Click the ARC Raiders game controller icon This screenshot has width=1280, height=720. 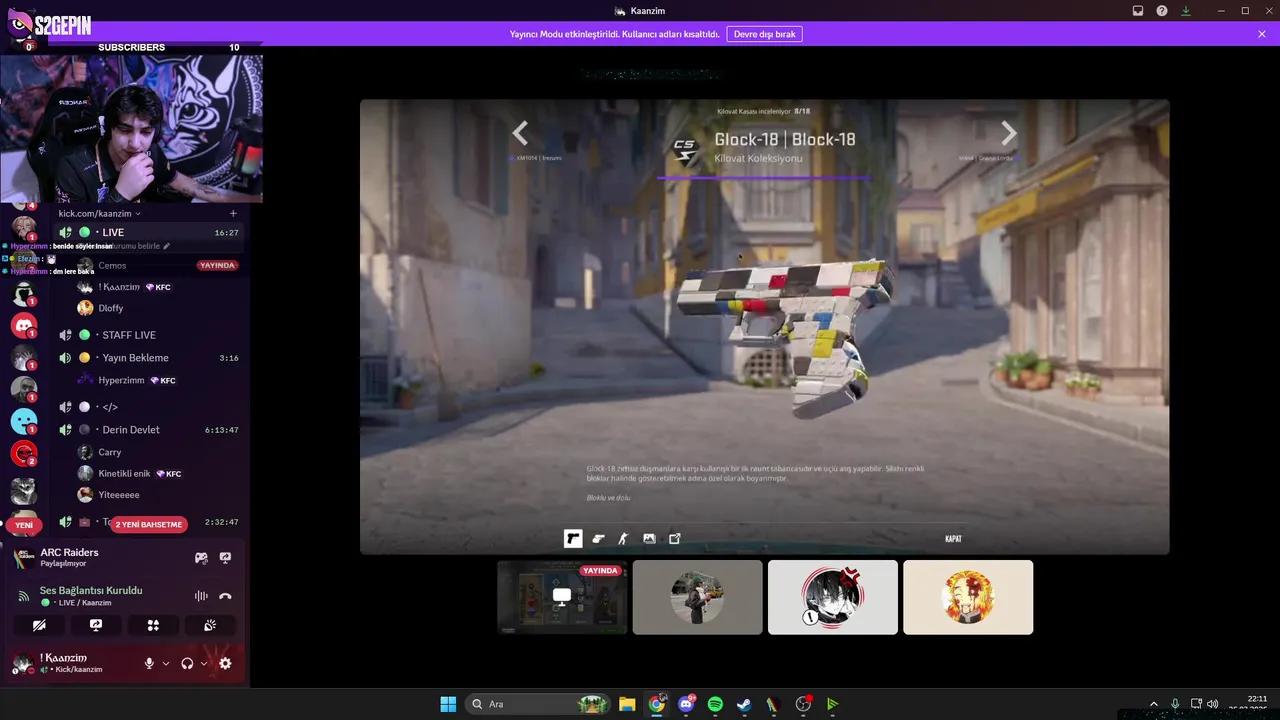(201, 558)
